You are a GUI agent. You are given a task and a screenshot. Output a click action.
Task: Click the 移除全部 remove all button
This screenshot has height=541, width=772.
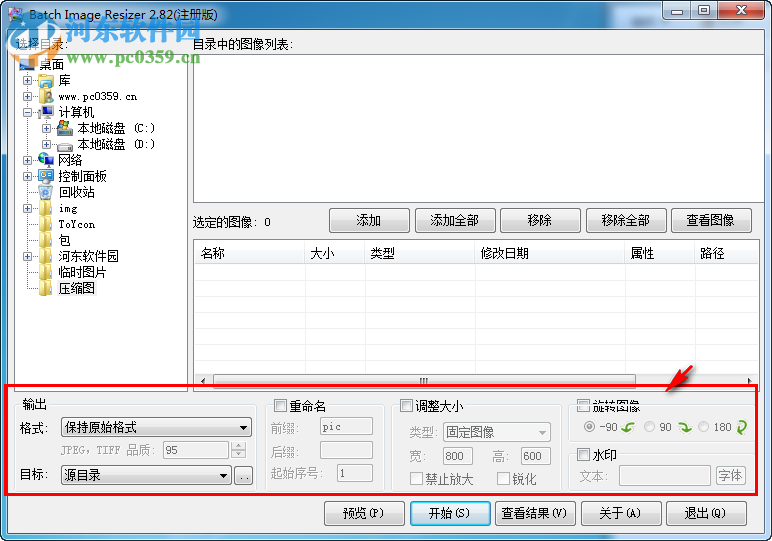[626, 221]
